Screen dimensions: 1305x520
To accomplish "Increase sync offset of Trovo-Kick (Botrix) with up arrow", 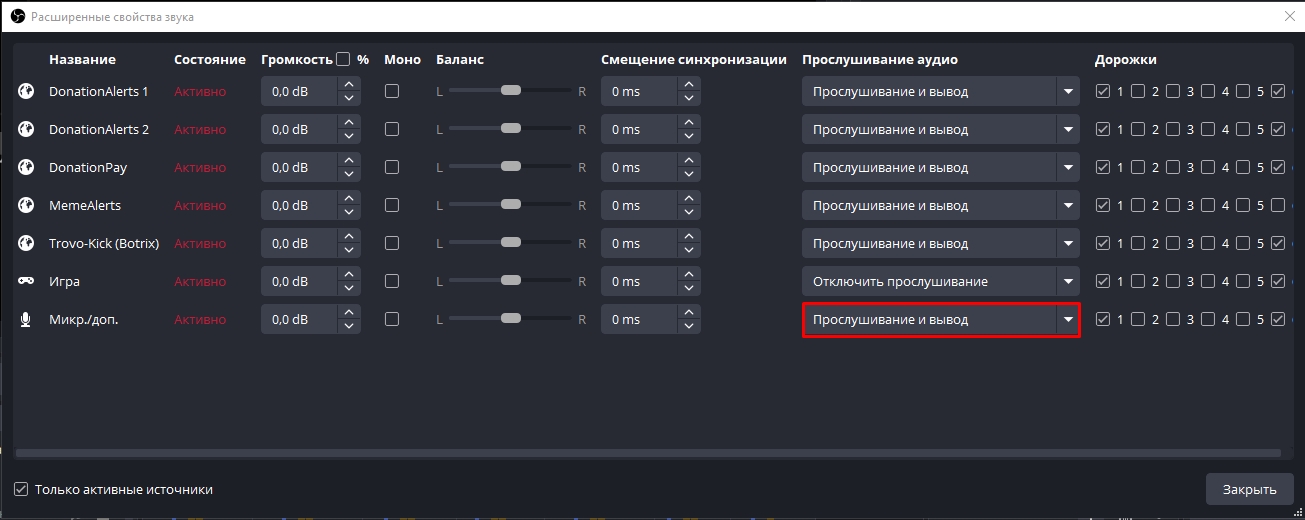I will click(688, 236).
